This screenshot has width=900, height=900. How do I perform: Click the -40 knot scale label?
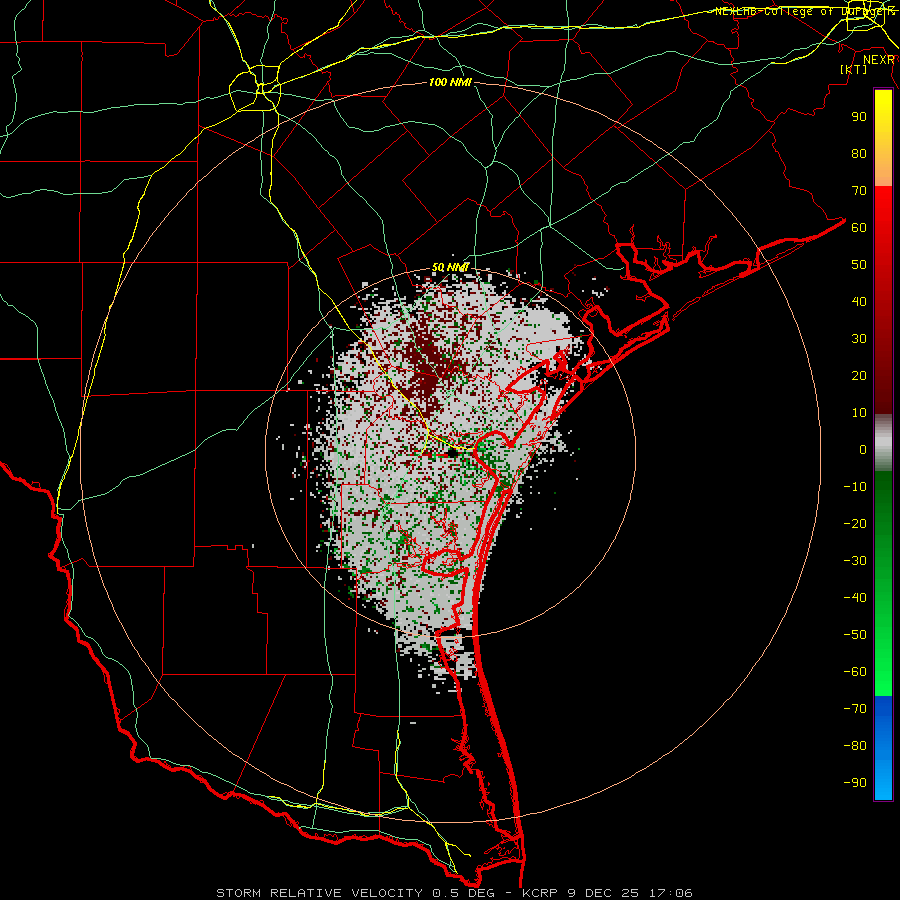(x=855, y=598)
